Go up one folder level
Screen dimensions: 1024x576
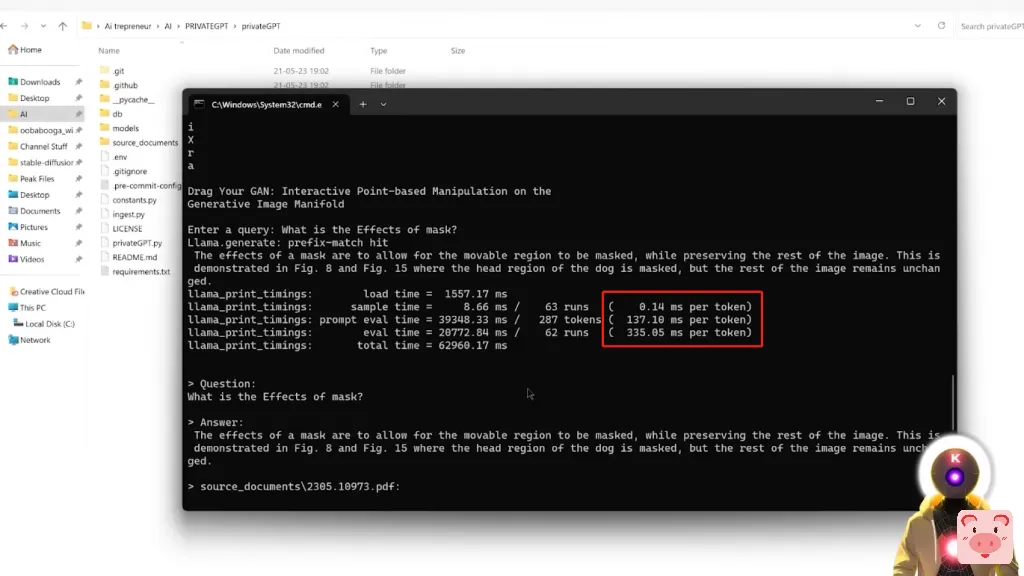63,26
